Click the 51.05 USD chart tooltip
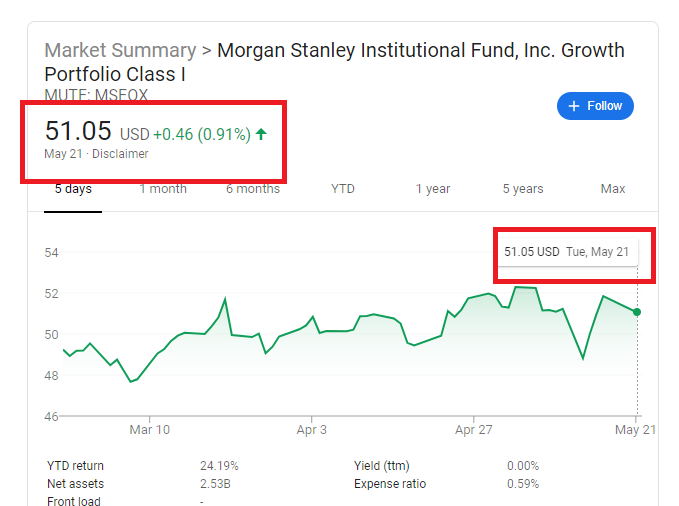Image resolution: width=679 pixels, height=506 pixels. (566, 252)
